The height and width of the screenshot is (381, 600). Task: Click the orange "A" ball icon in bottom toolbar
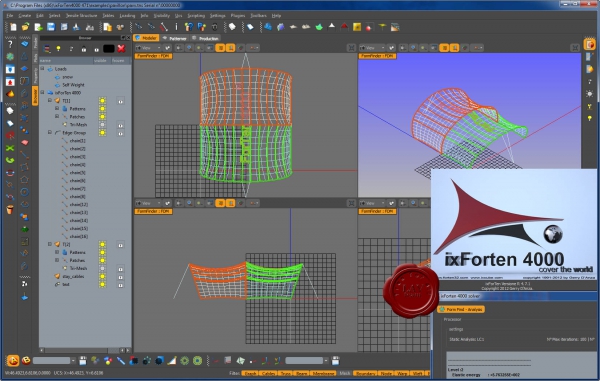pyautogui.click(x=13, y=361)
